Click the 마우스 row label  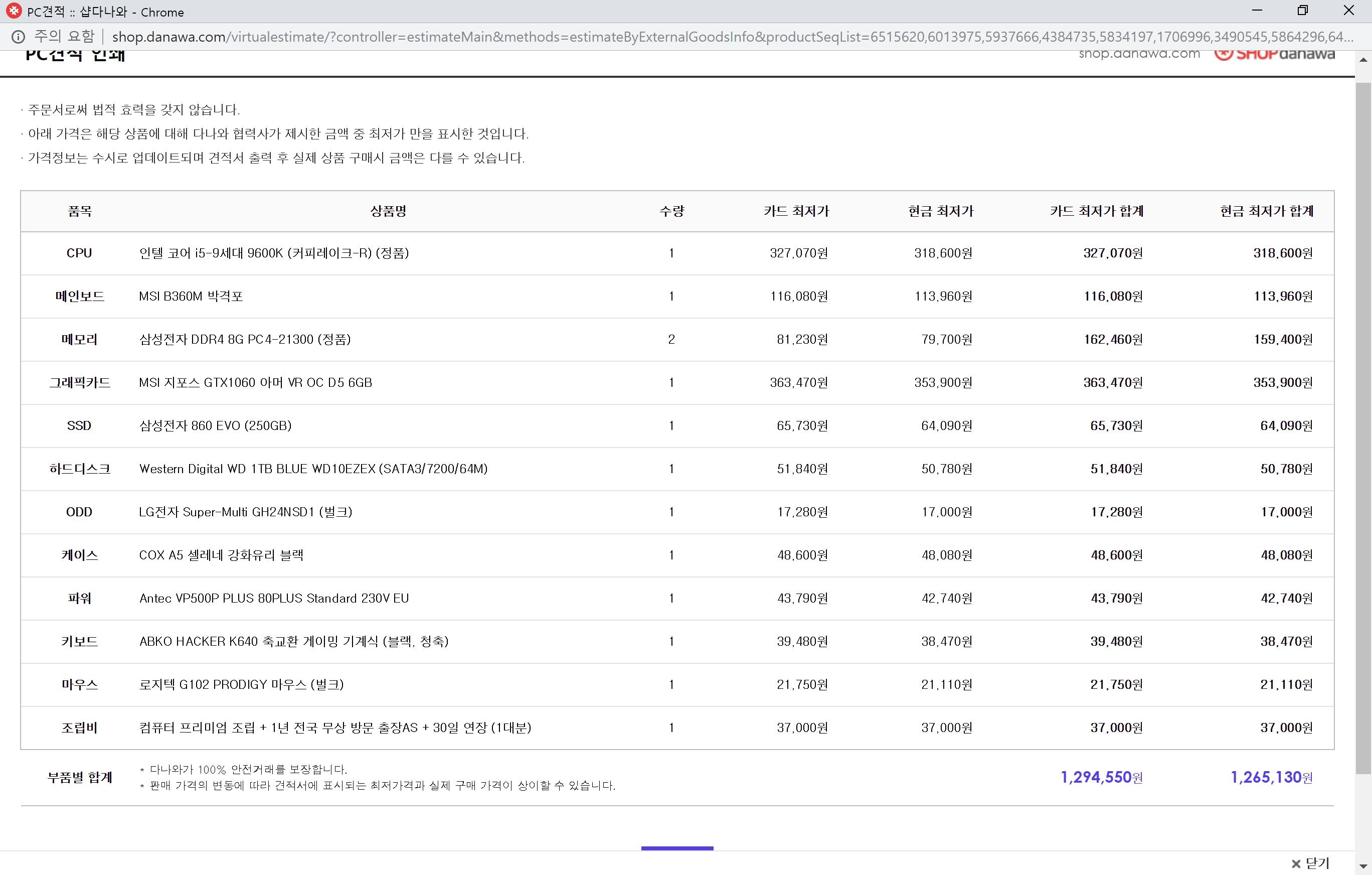tap(80, 685)
